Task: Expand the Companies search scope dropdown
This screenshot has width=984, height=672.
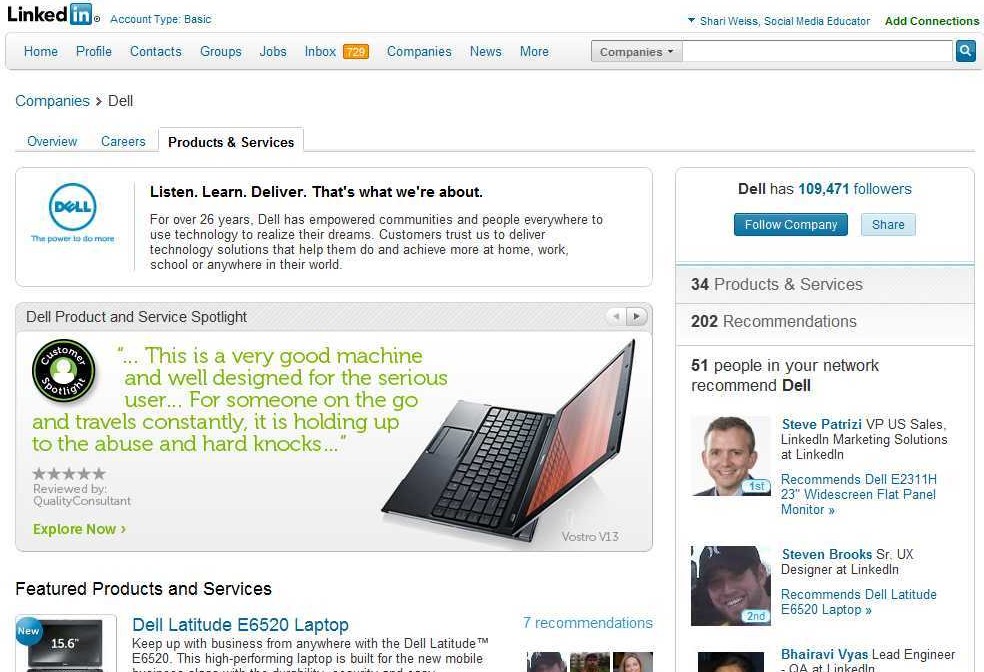Action: pos(636,51)
